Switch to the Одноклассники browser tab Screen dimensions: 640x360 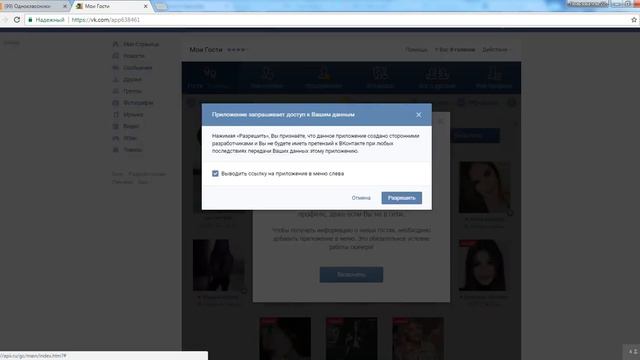[33, 6]
